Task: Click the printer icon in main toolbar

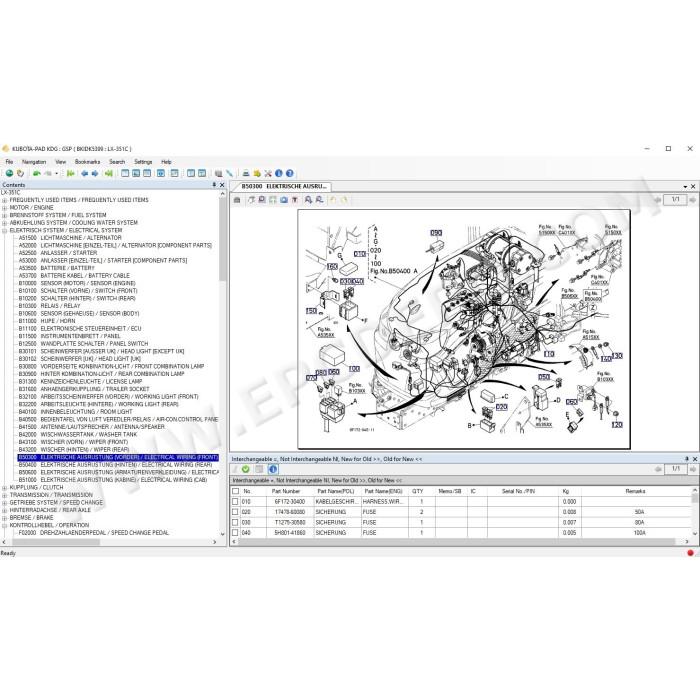Action: pyautogui.click(x=246, y=173)
